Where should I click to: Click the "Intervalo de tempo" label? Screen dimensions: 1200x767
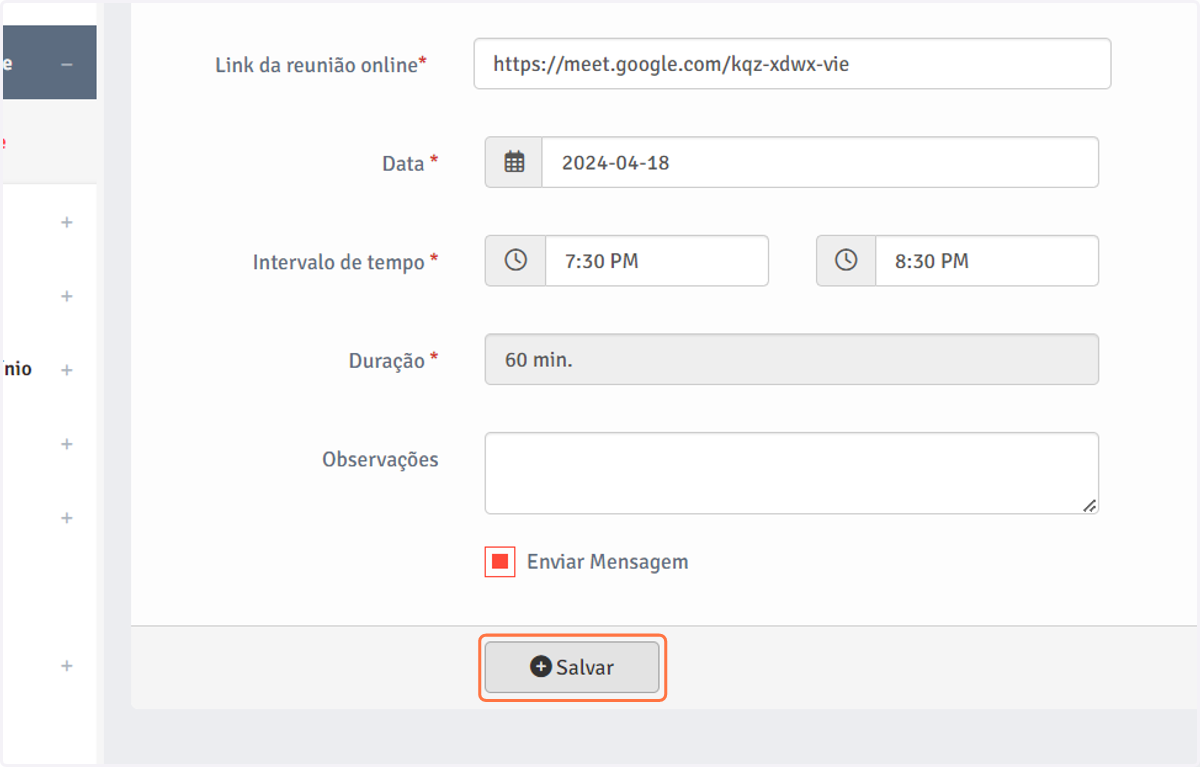345,262
